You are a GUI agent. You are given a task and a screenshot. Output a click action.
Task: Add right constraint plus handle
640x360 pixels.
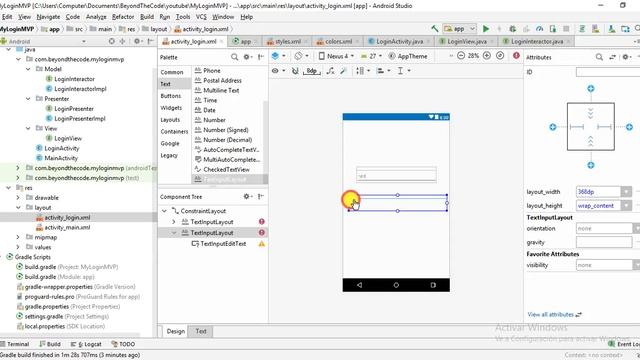click(629, 127)
